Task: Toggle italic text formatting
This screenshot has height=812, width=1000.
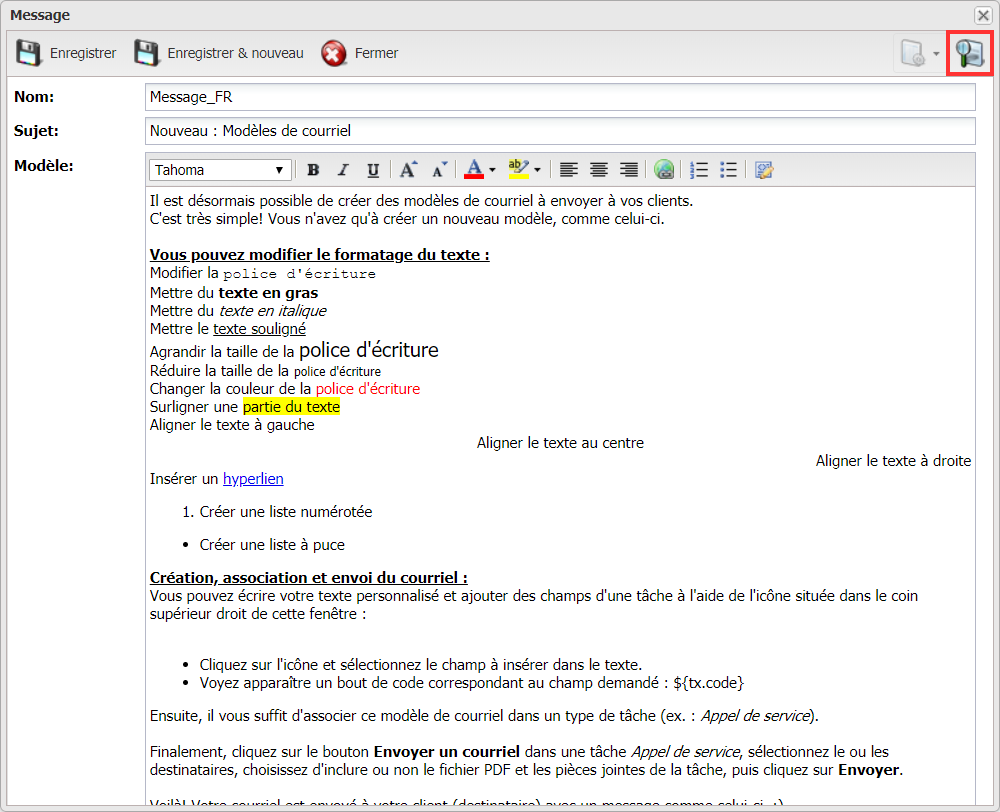Action: (343, 170)
